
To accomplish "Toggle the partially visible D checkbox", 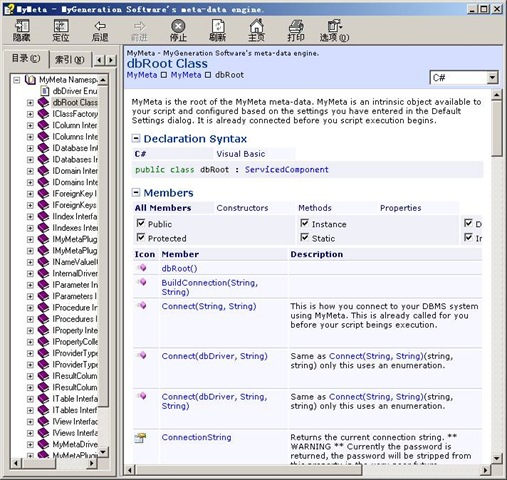I will [468, 223].
